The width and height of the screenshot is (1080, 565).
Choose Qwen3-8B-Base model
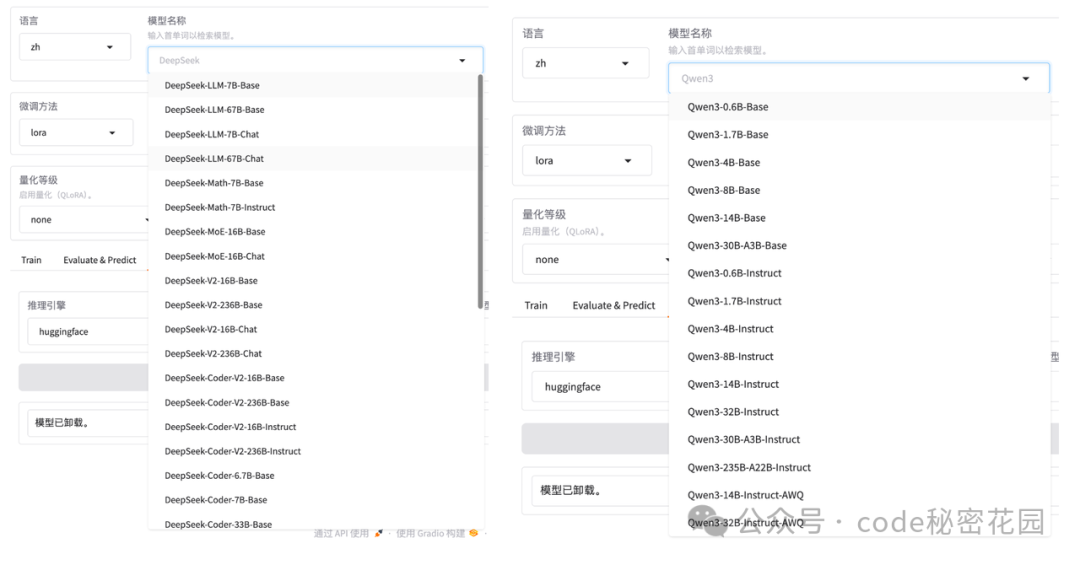859,190
